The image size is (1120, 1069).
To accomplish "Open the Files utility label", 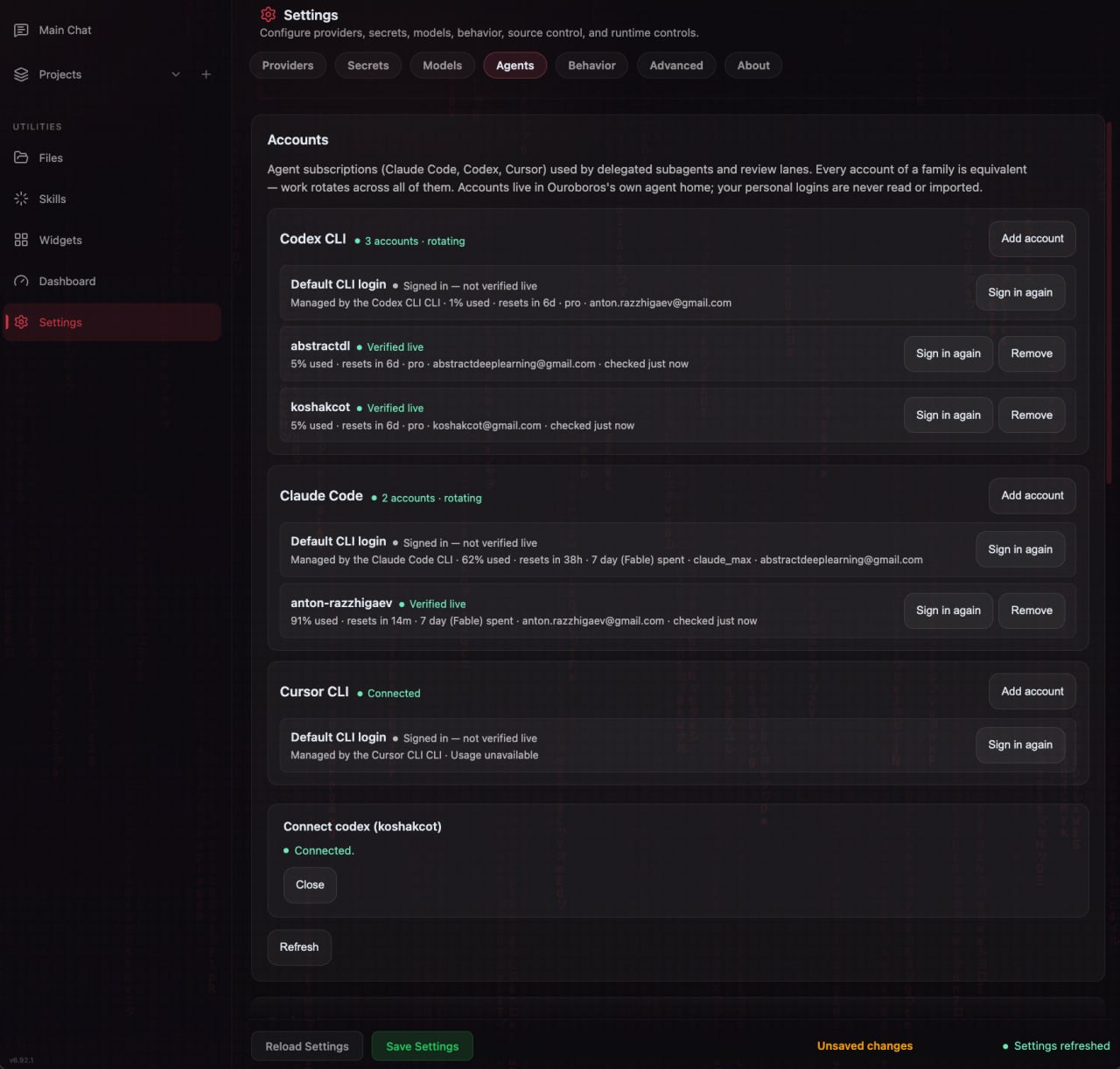I will click(51, 157).
